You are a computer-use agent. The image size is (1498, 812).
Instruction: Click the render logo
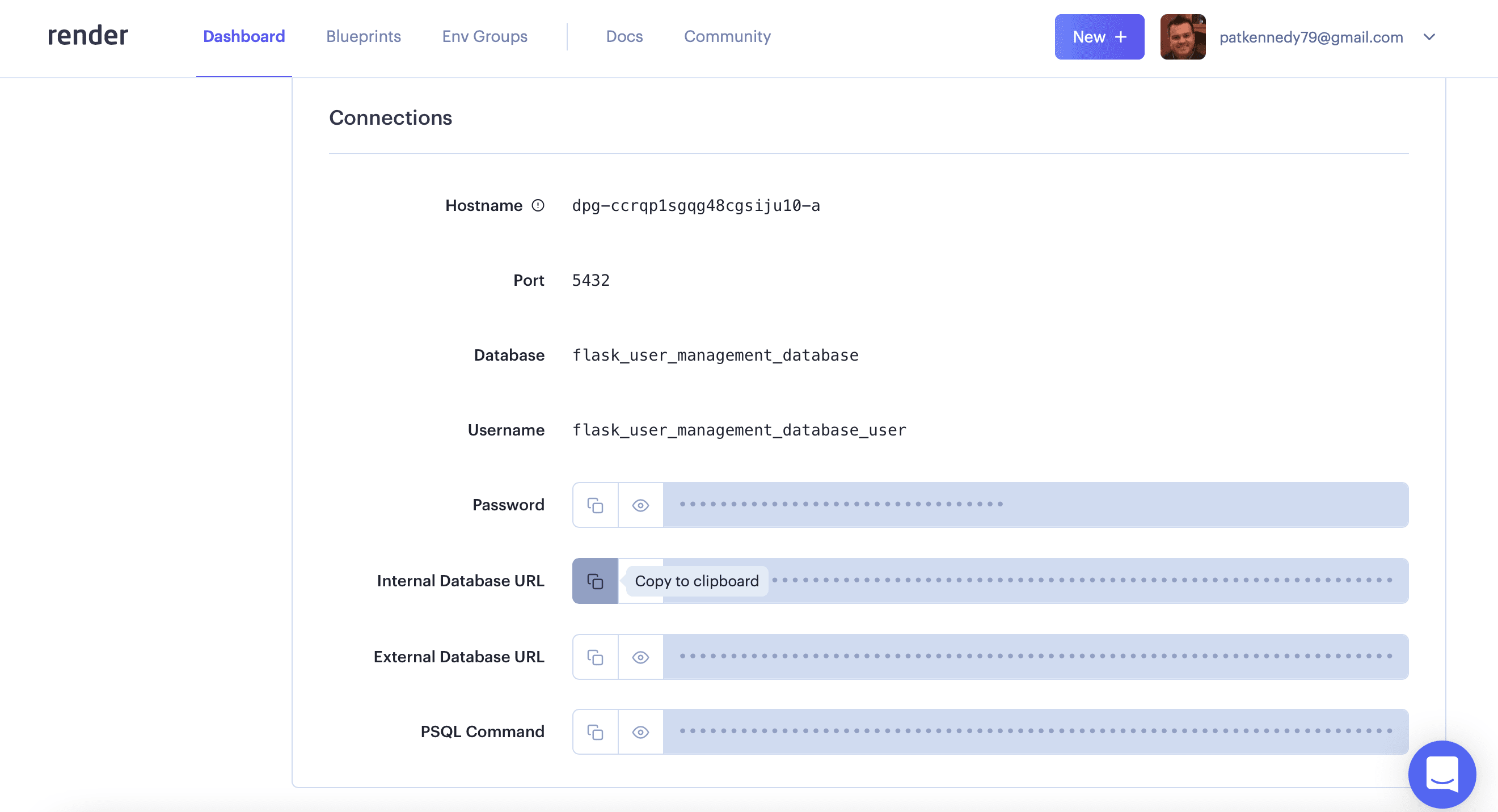pos(87,36)
